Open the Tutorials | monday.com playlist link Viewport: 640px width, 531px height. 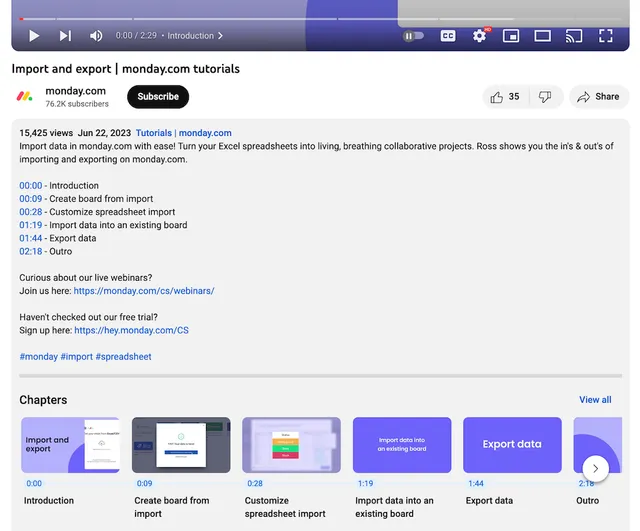tap(184, 133)
